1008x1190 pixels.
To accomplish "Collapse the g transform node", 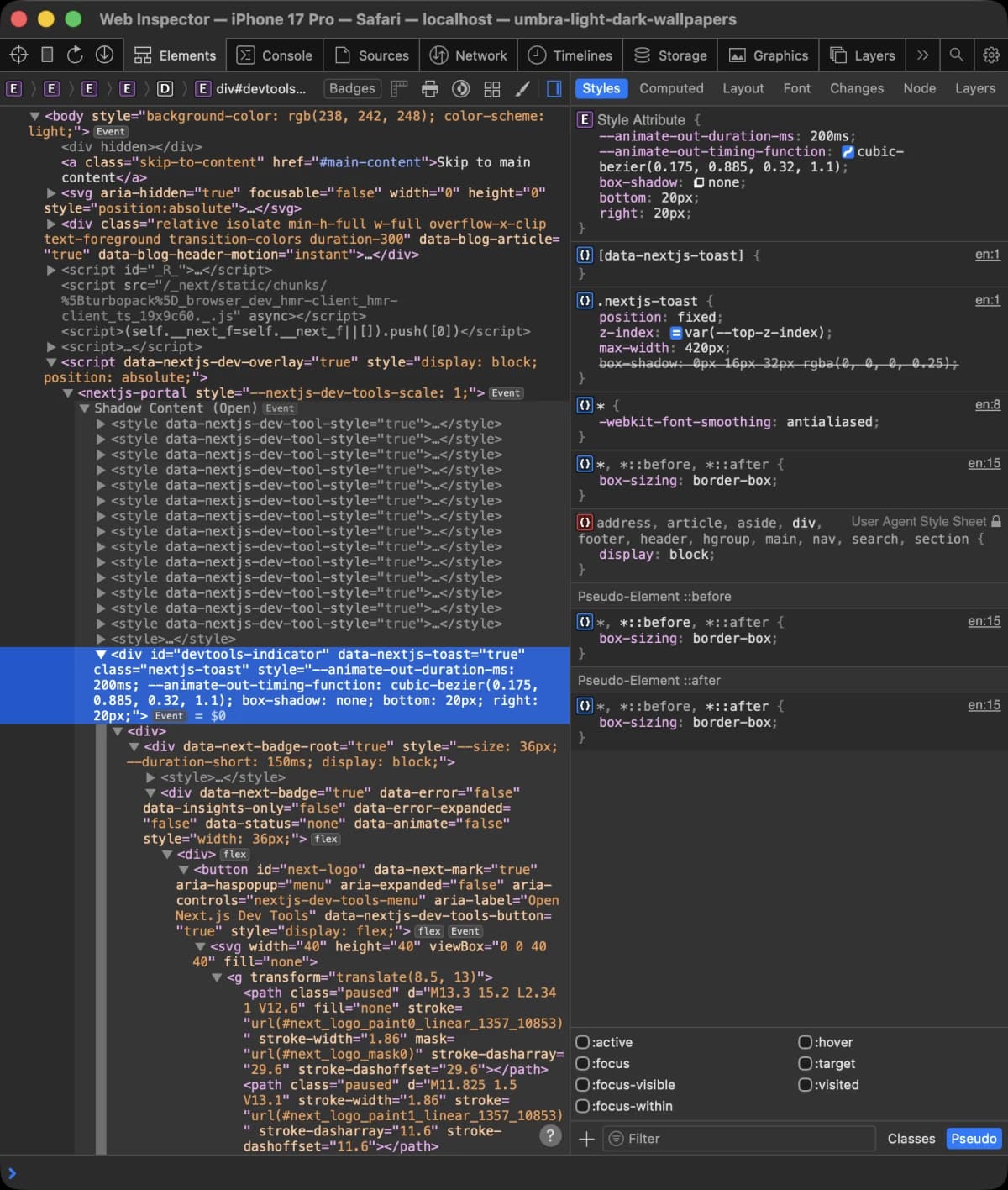I will coord(217,977).
